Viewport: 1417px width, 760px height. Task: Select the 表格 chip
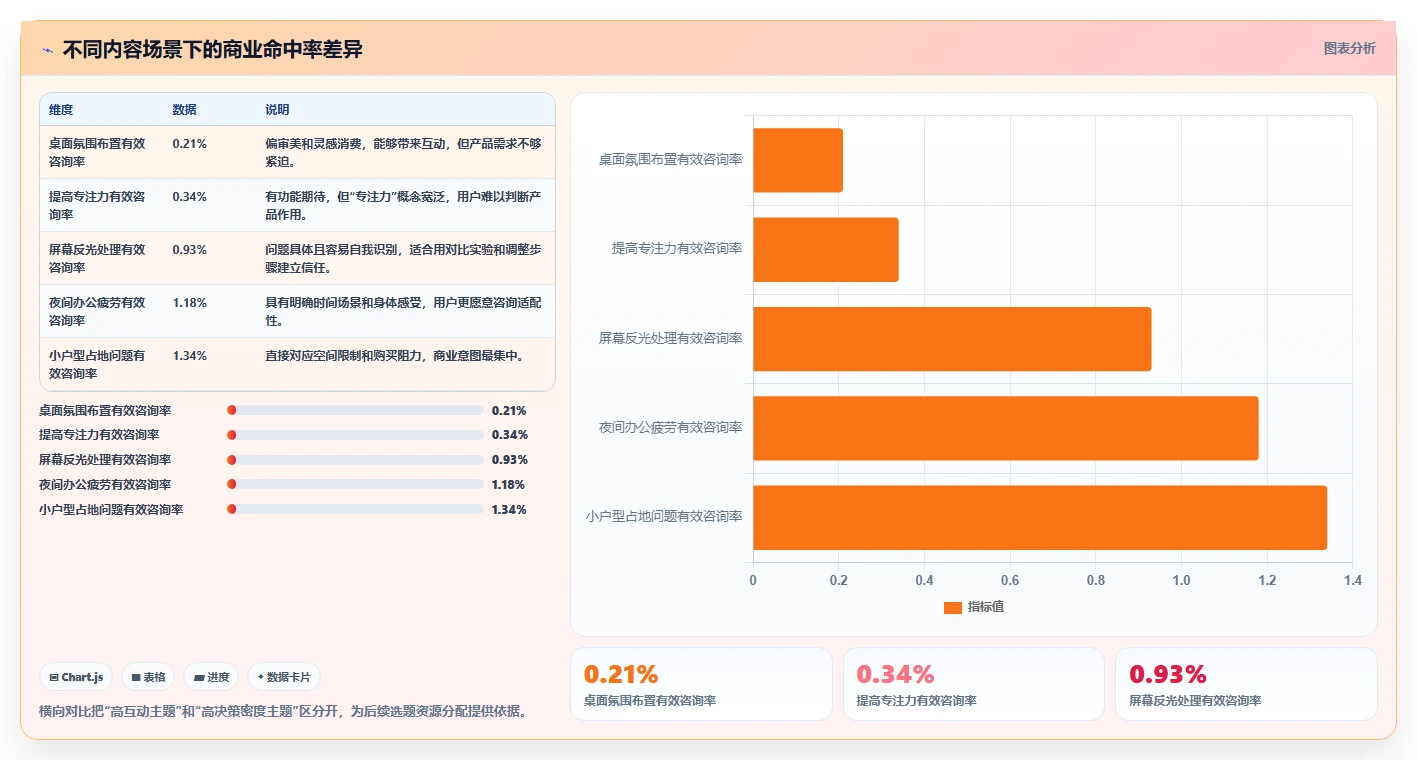tap(148, 677)
